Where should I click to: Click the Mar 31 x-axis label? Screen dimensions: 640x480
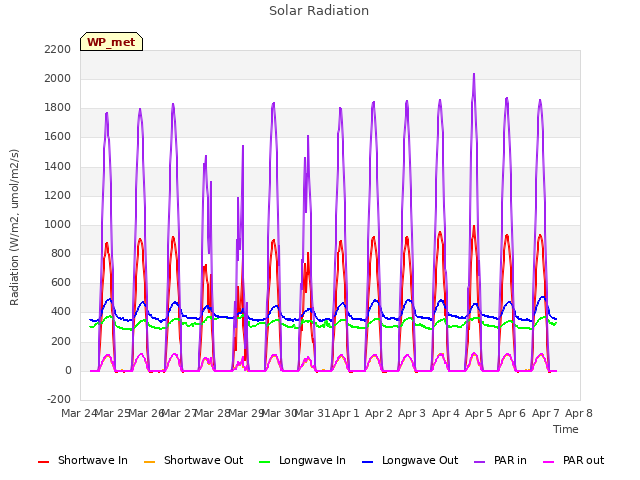tap(313, 413)
